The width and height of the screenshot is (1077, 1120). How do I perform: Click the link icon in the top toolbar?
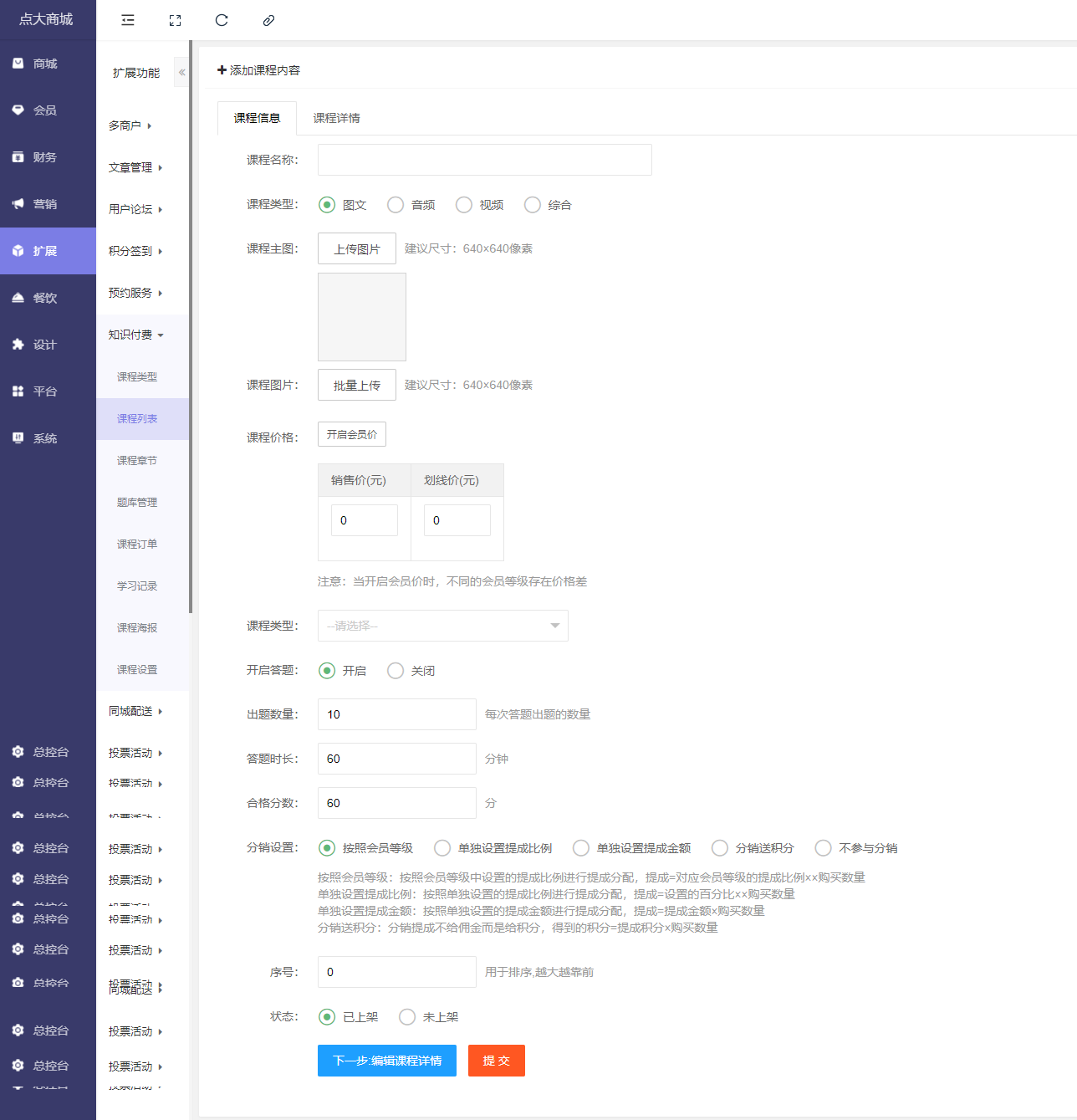(x=268, y=20)
